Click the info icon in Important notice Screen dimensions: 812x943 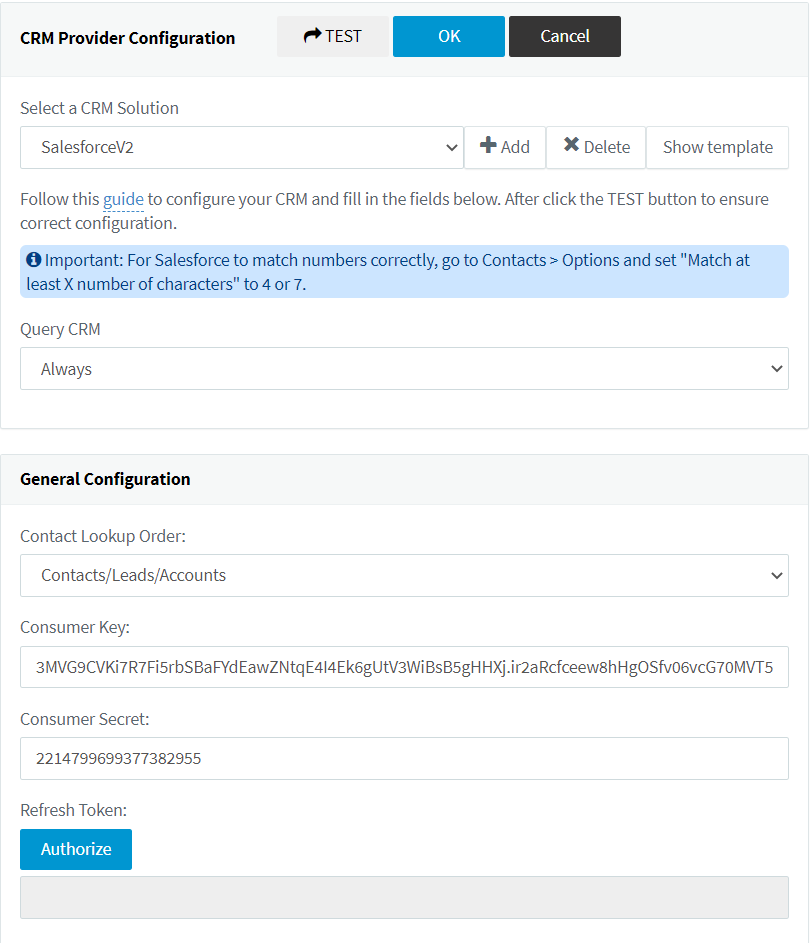coord(34,260)
